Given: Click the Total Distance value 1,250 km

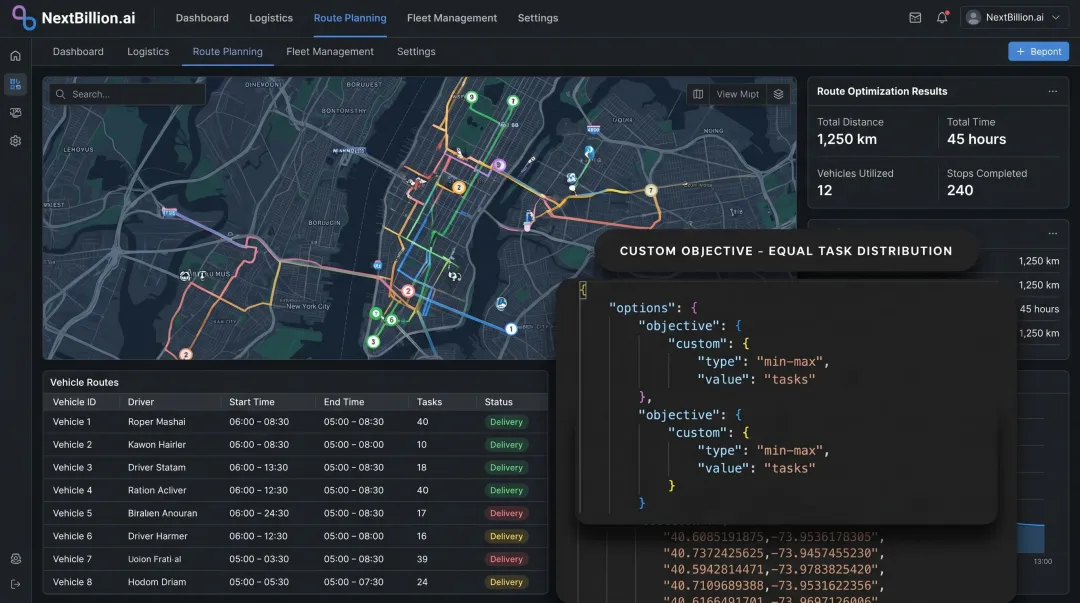Looking at the screenshot, I should [x=847, y=139].
